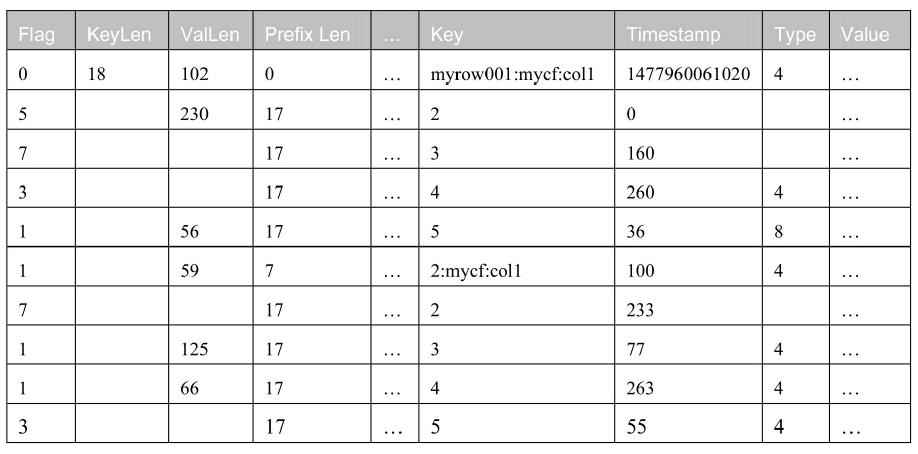Screen dimensions: 918x454
Task: Select the Type 8 cell
Action: click(796, 227)
